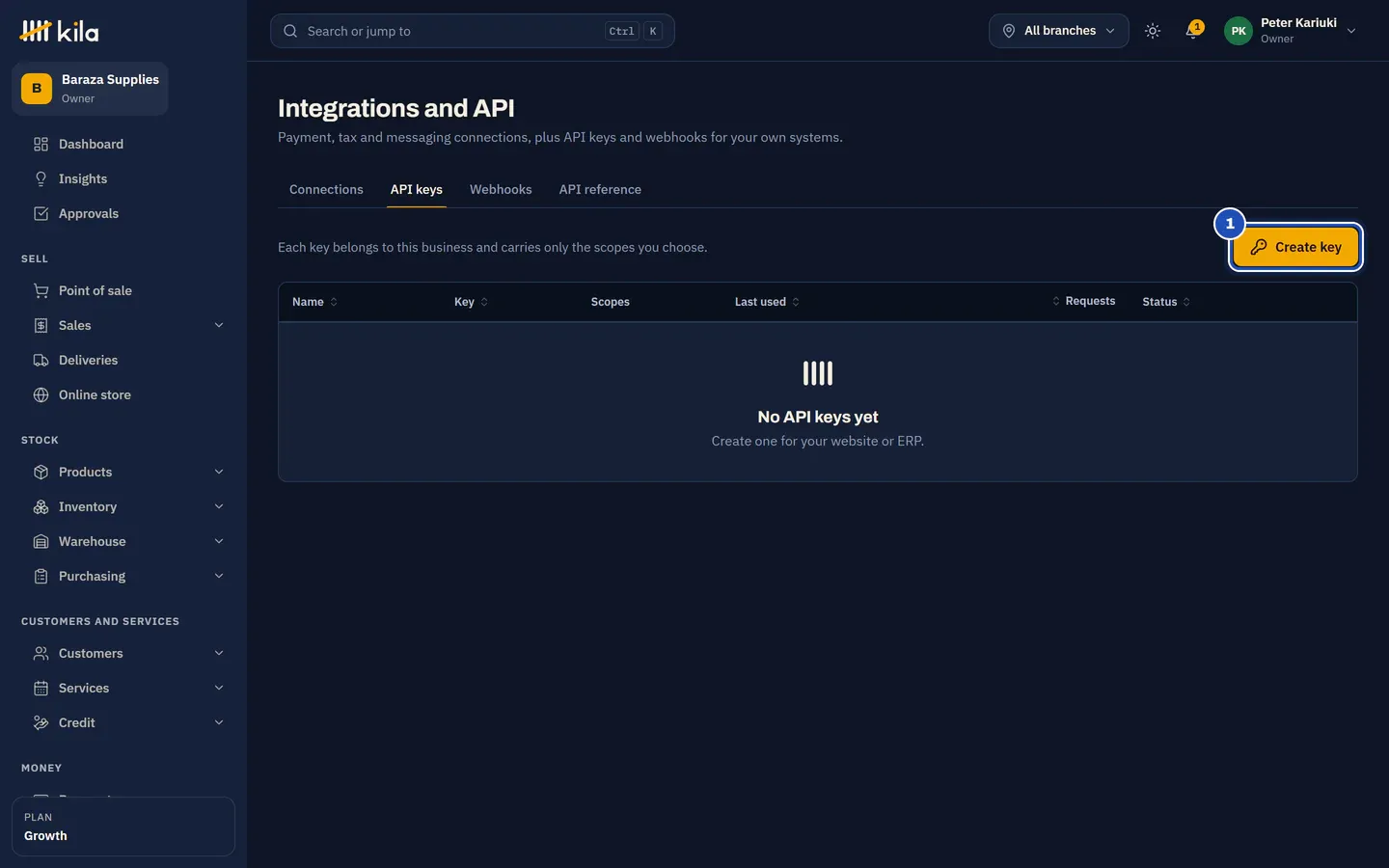Click the Dashboard grid icon

pos(41,144)
